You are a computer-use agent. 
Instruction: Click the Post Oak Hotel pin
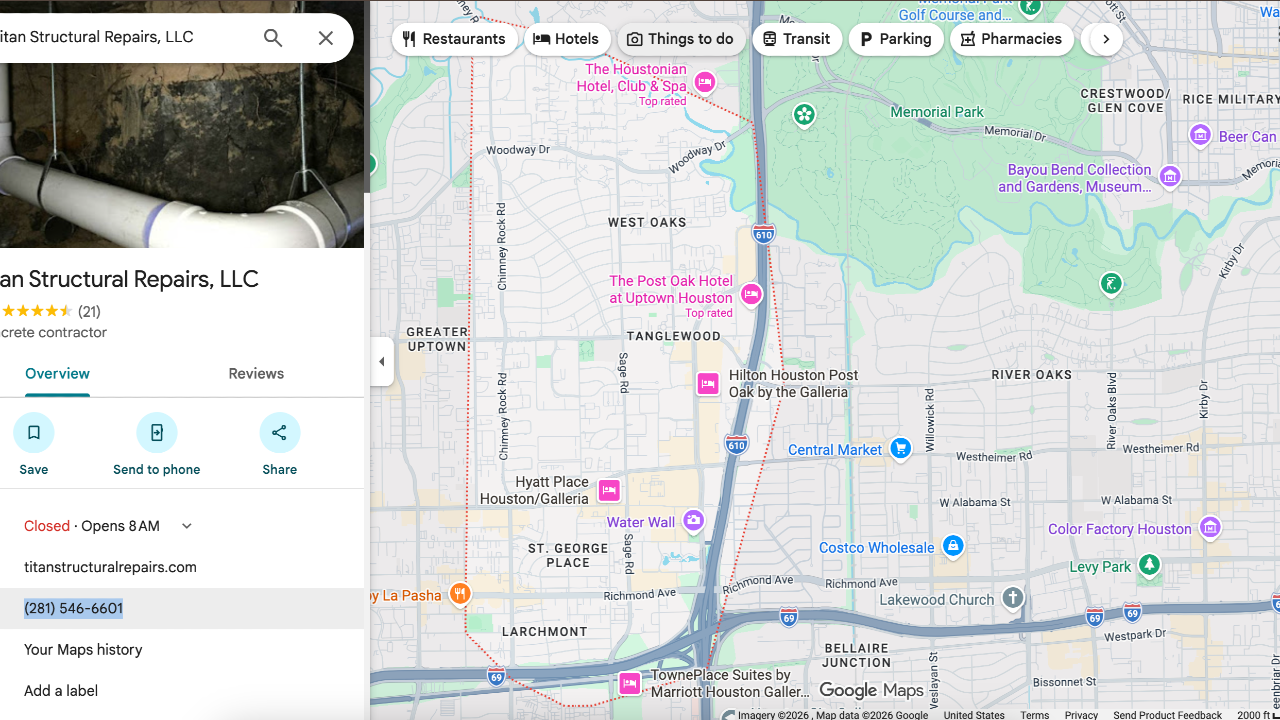751,294
